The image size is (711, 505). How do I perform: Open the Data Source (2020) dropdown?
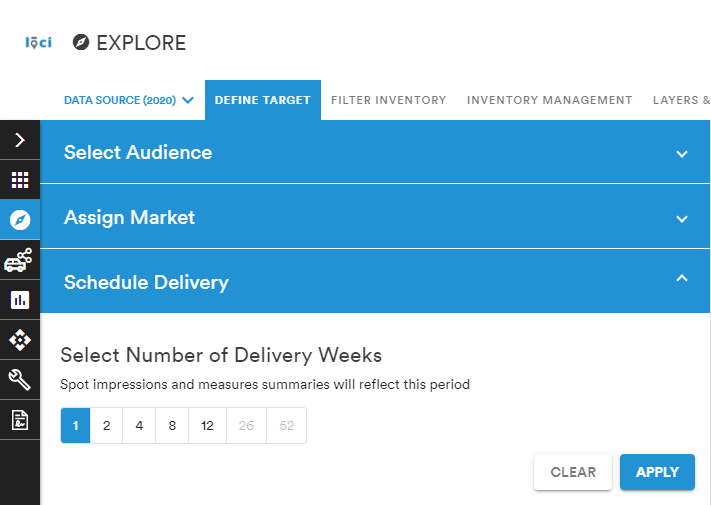point(129,100)
